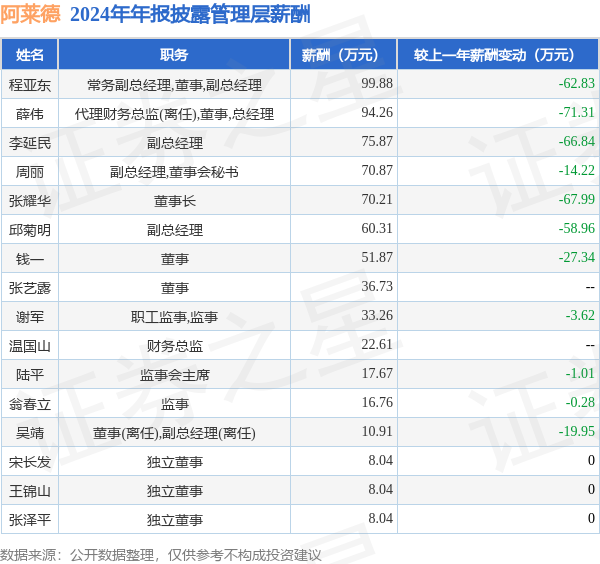Click the 较上一年薪酬变动（万元） header
Image resolution: width=600 pixels, height=564 pixels.
click(x=498, y=55)
